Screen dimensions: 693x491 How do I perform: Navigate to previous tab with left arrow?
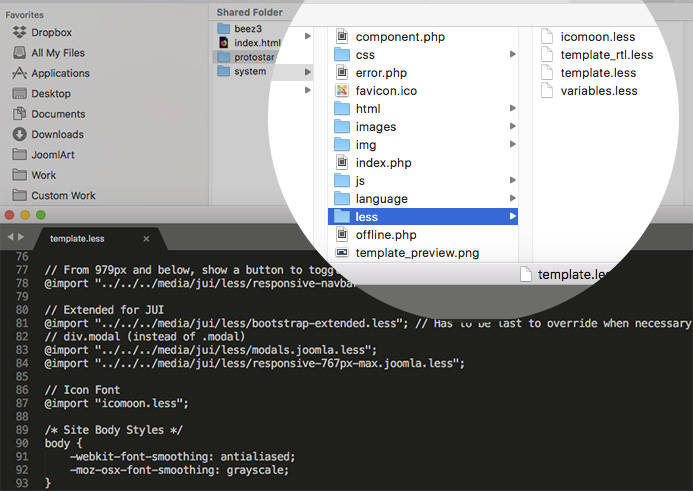click(x=10, y=238)
